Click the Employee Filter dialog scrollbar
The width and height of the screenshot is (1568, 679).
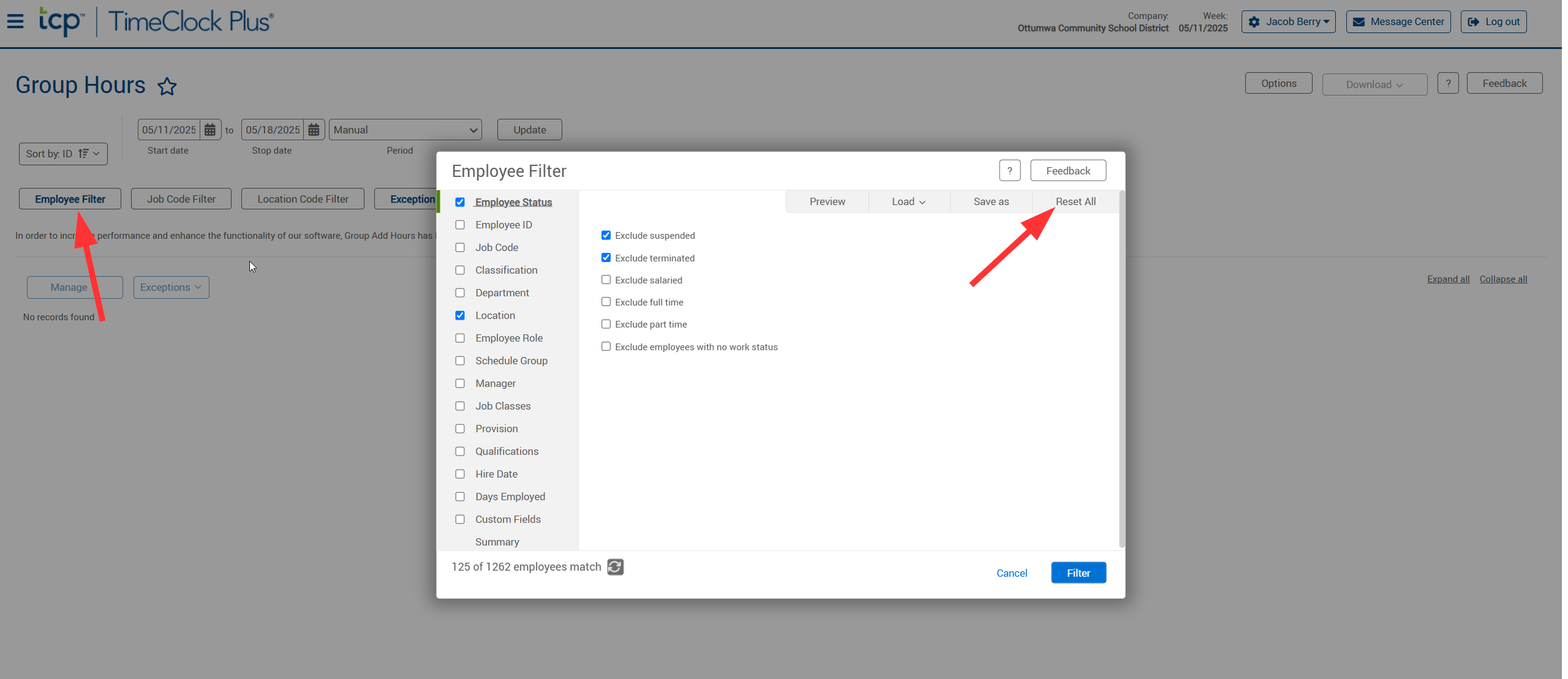click(x=1121, y=367)
